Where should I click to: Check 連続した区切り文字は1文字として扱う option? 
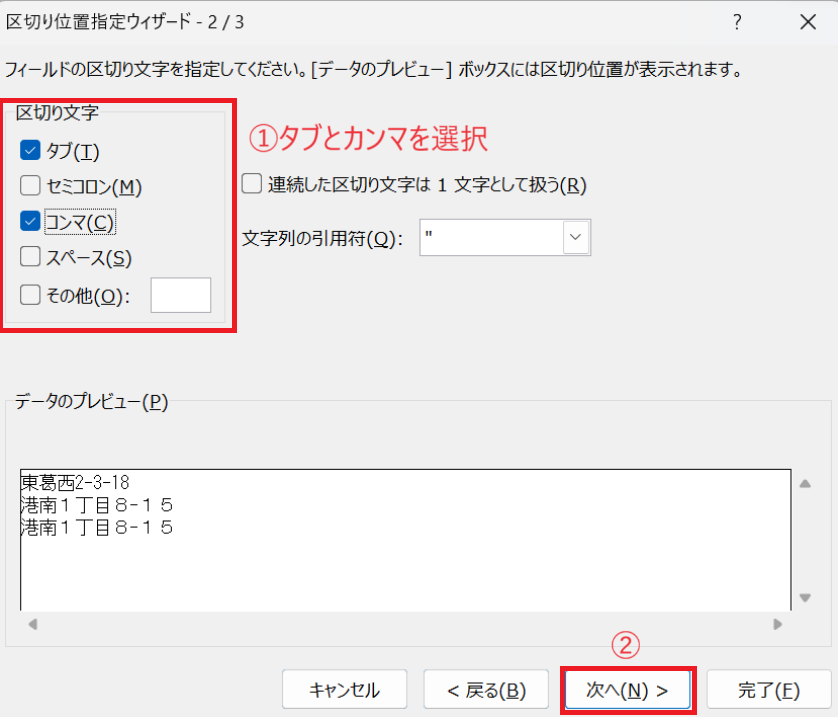tap(252, 184)
